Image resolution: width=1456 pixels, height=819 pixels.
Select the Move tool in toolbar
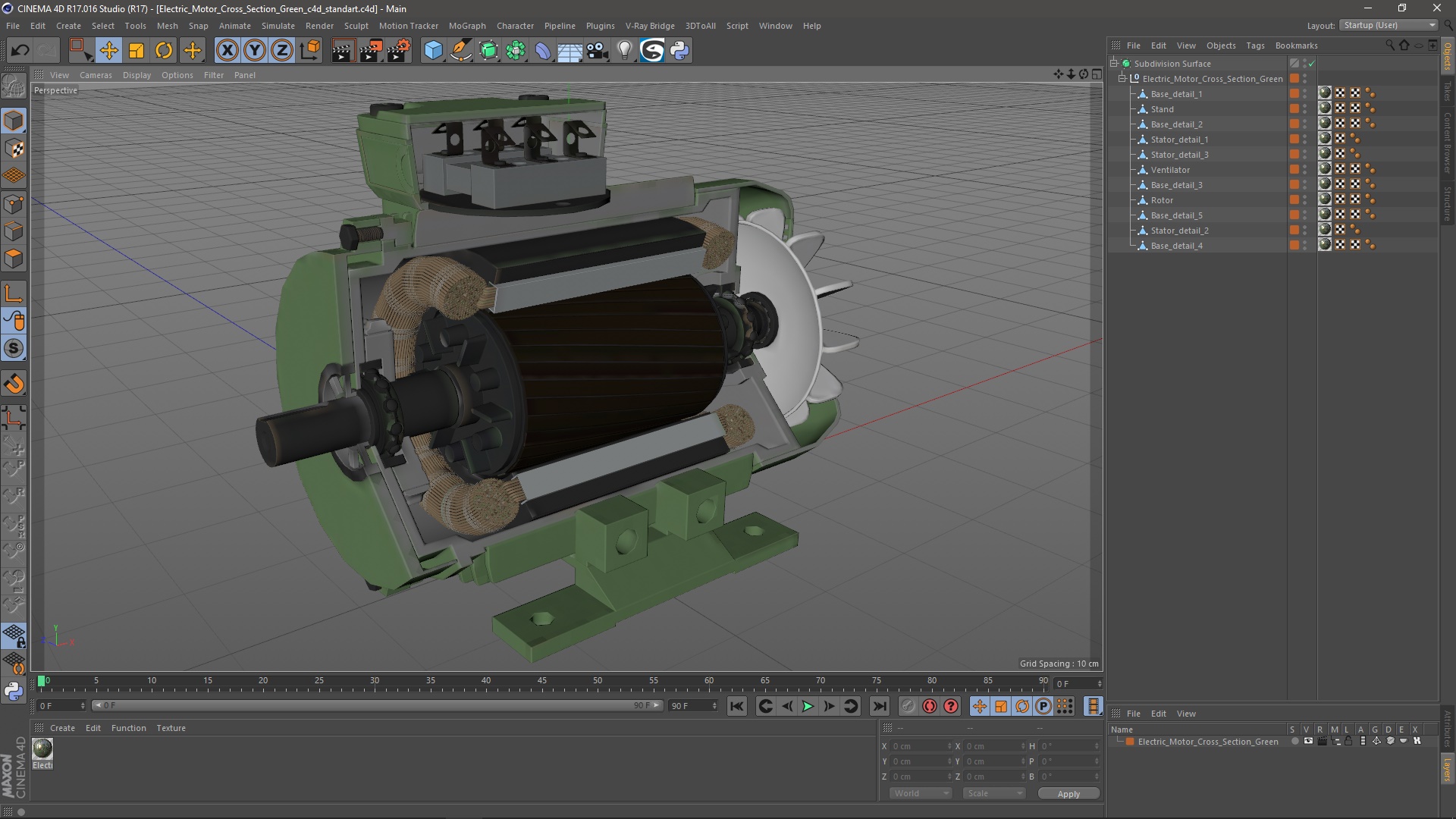point(108,51)
